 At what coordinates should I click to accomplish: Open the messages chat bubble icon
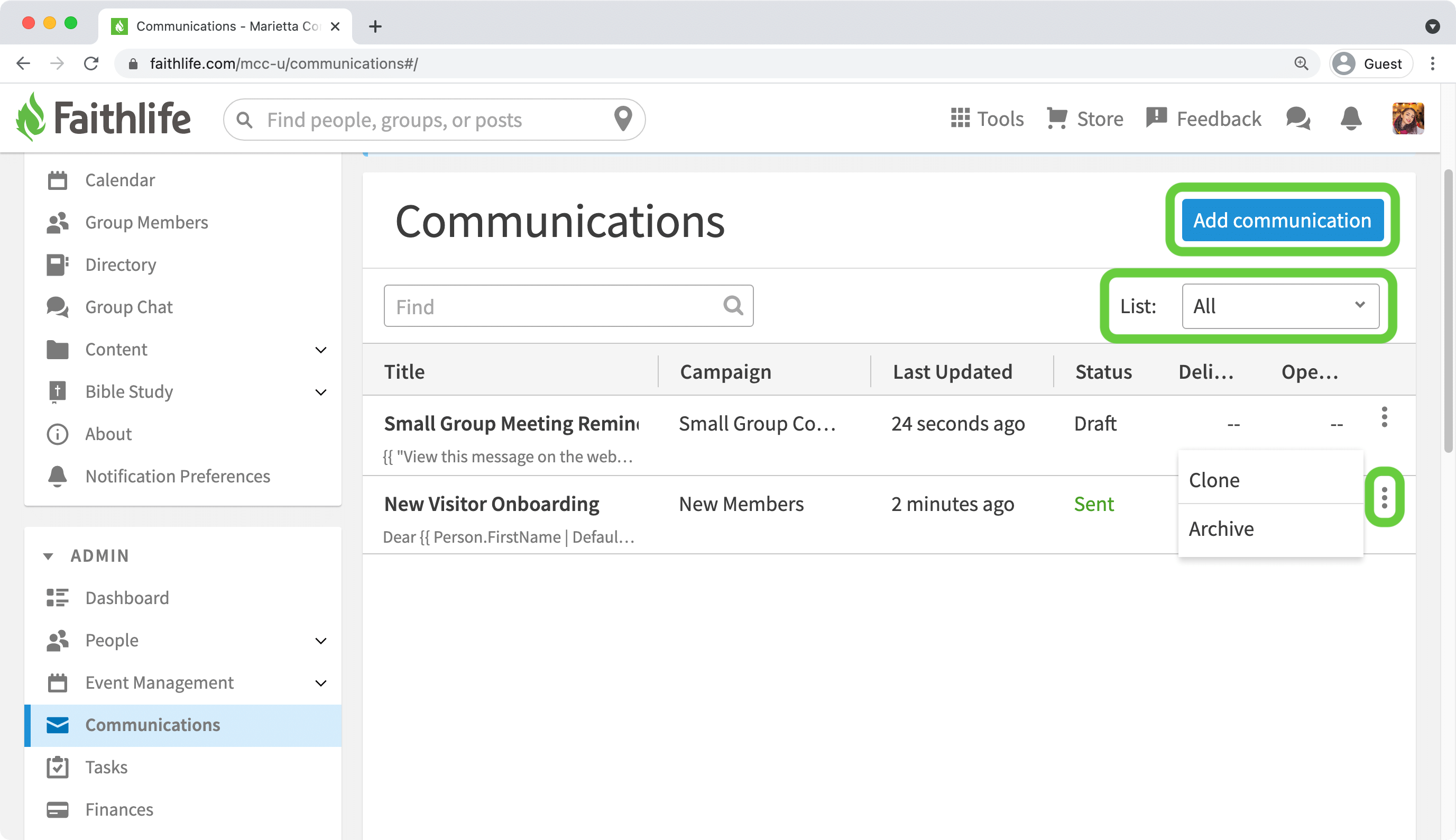(1298, 118)
